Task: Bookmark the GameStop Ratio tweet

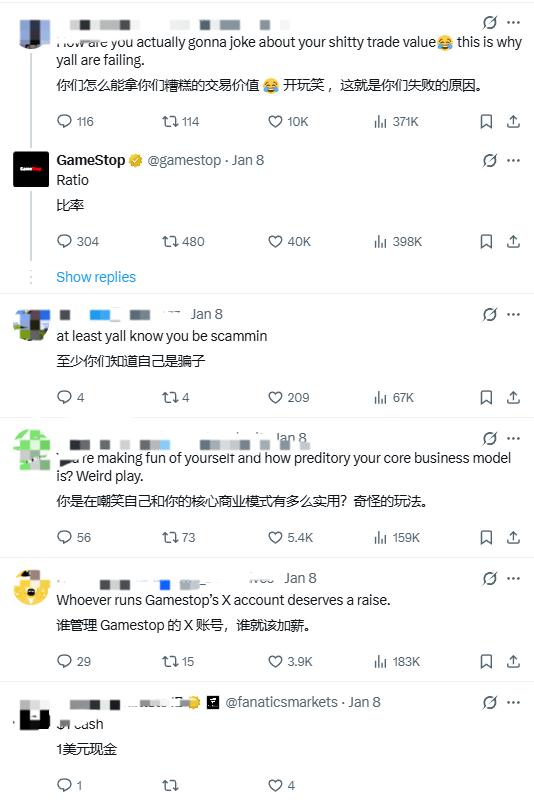Action: [x=486, y=241]
